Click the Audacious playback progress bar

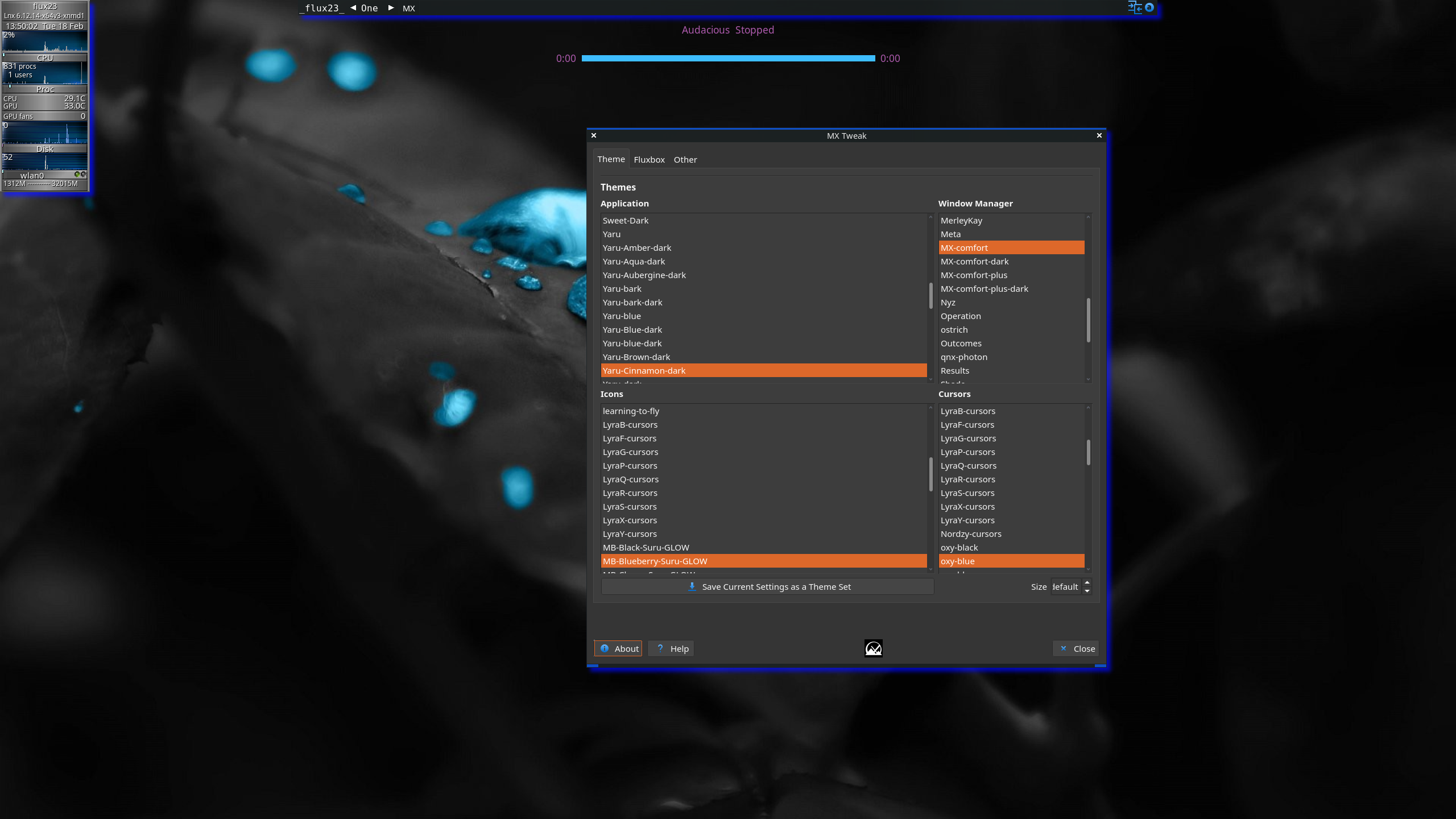tap(728, 58)
